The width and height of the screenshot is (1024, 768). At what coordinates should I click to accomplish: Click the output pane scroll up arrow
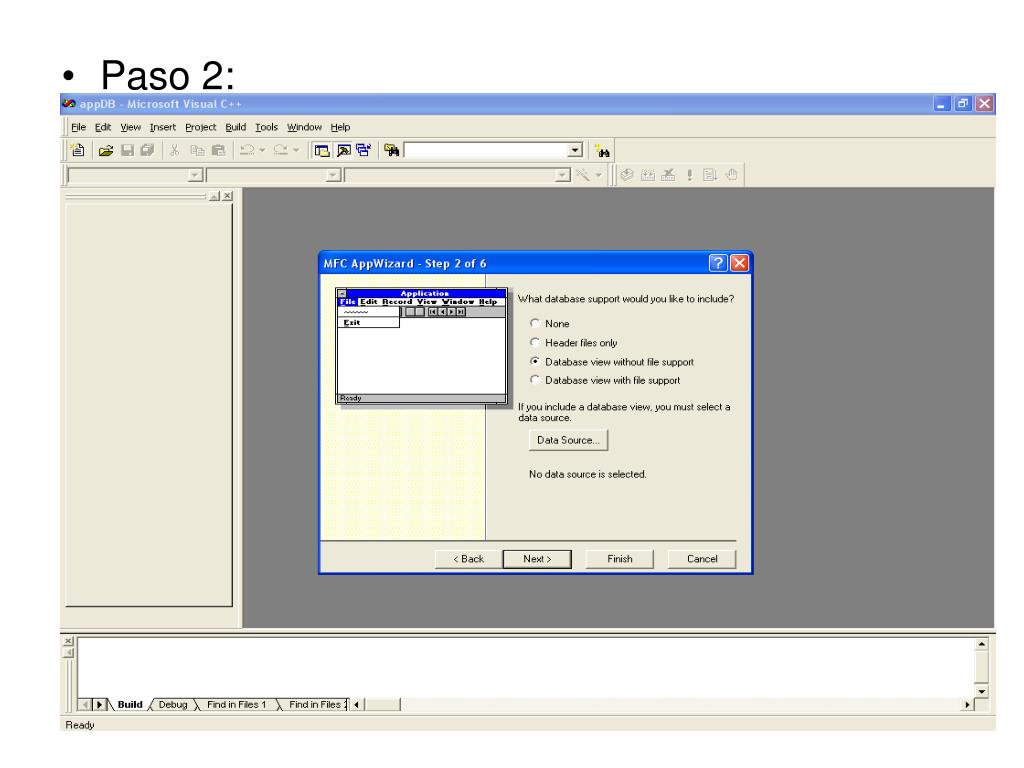click(982, 644)
